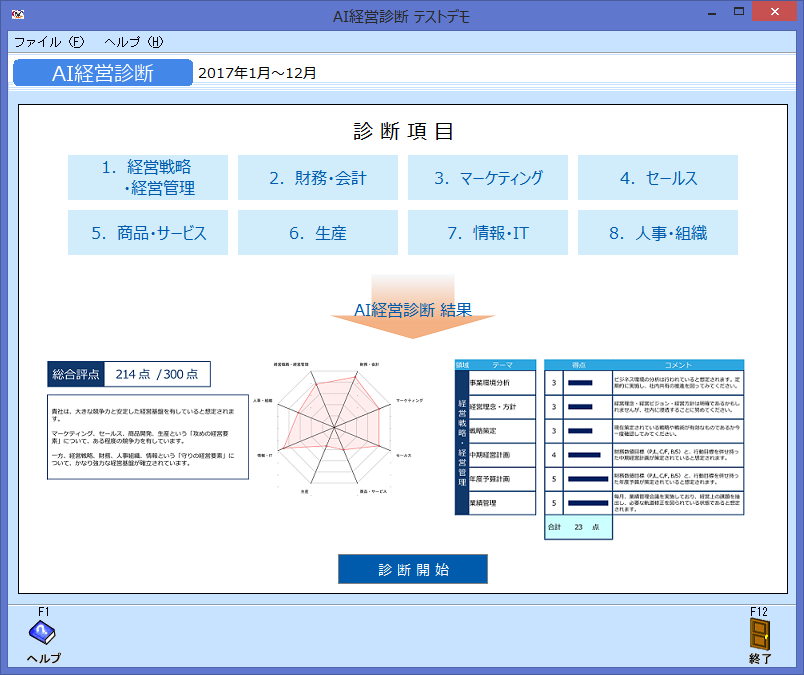Viewport: 804px width, 675px height.
Task: Select the 人事・組織 diagnosis item
Action: click(x=657, y=232)
